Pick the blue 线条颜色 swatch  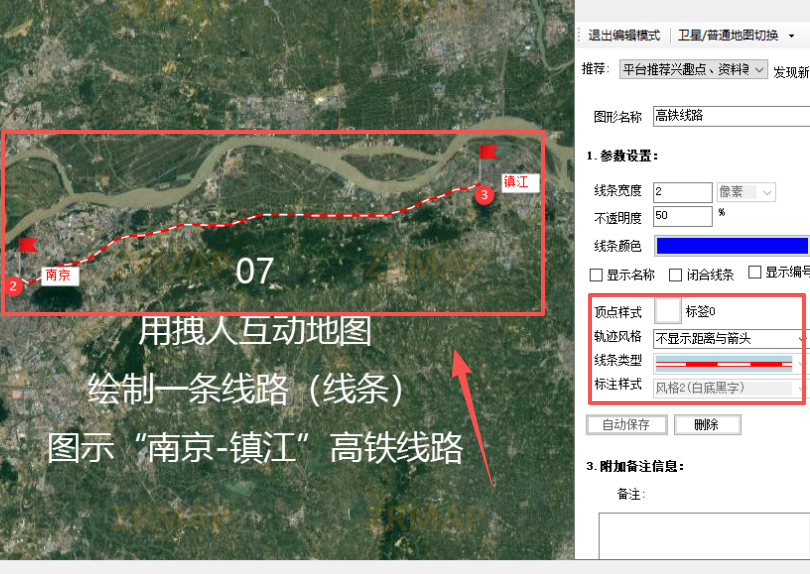pos(731,246)
